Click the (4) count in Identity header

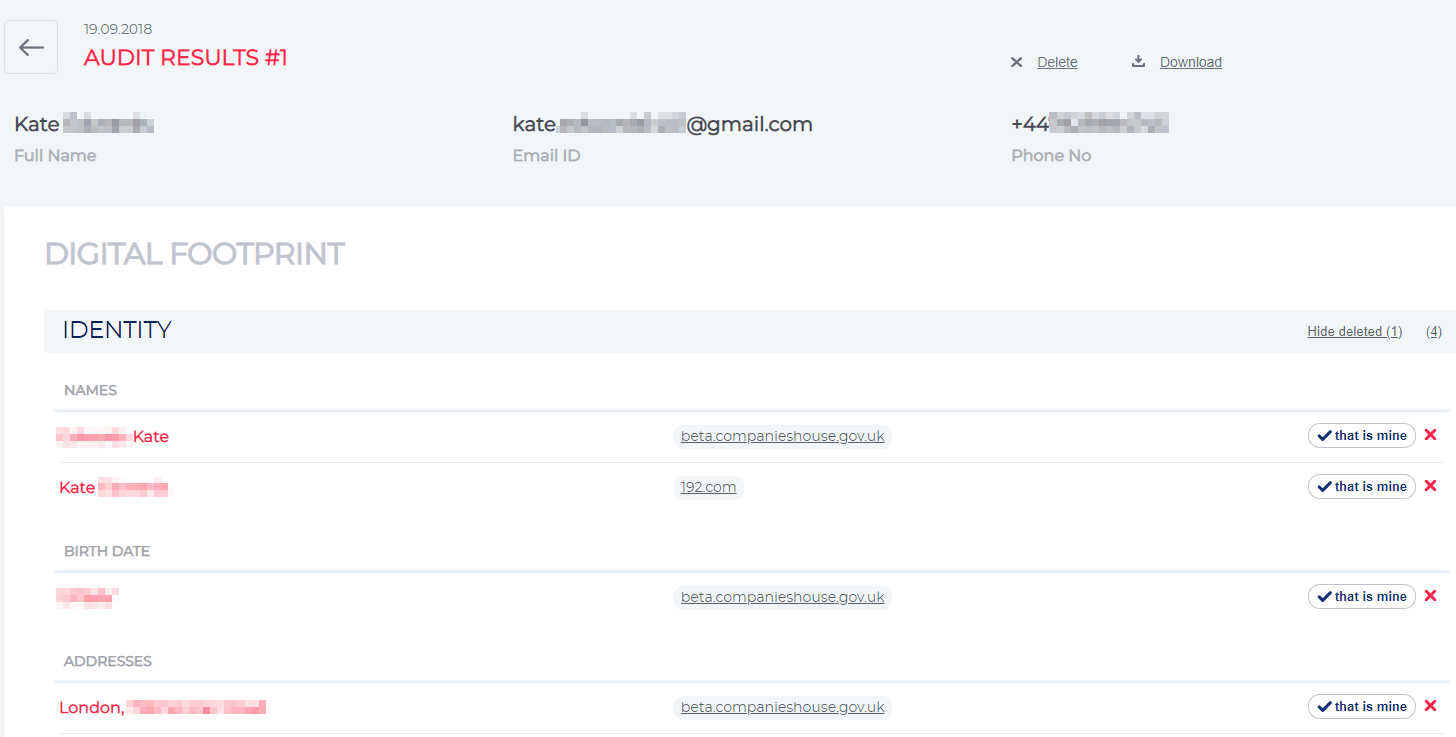click(1433, 332)
